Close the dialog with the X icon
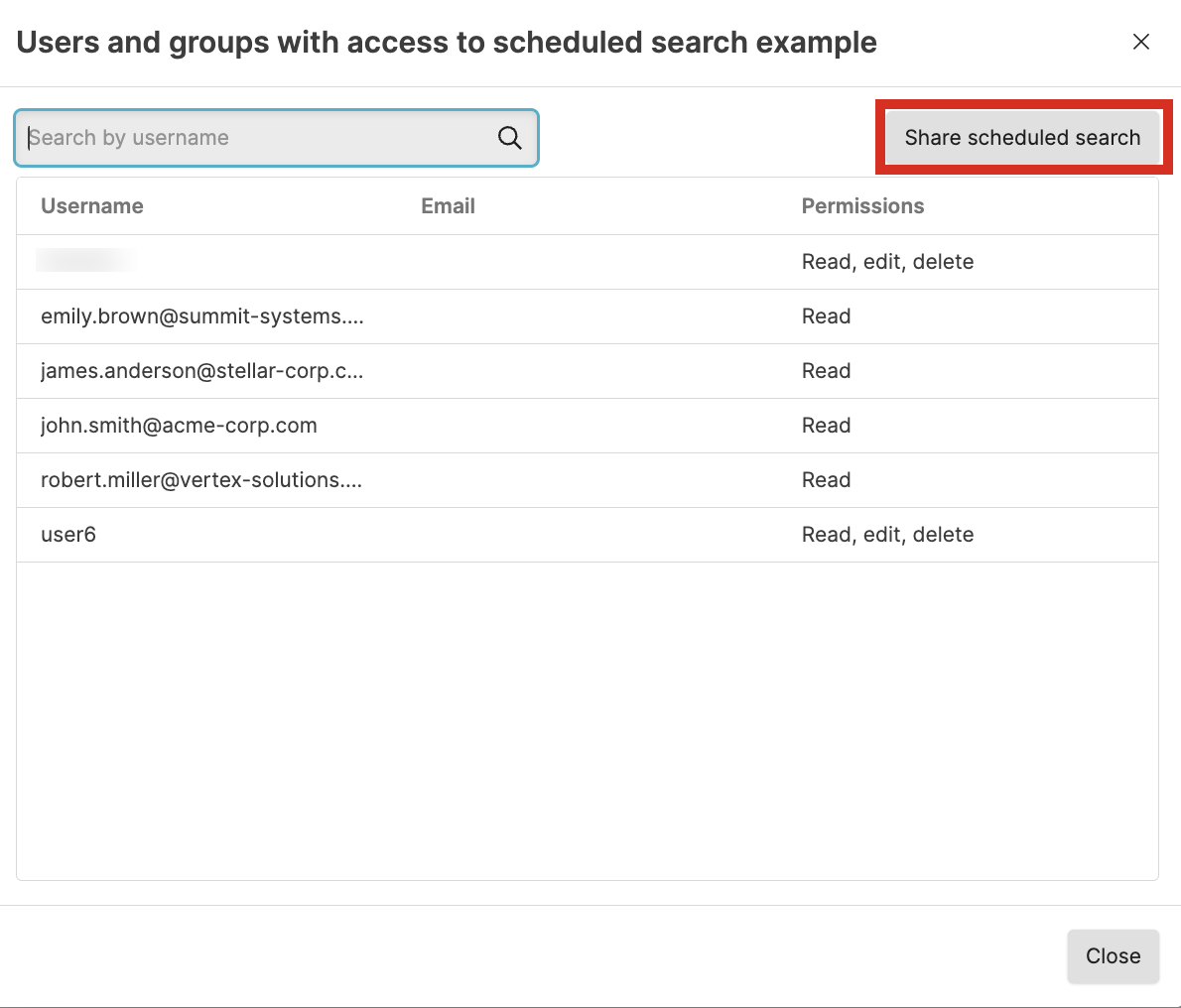Screen dimensions: 1181x1008 pyautogui.click(x=1141, y=42)
